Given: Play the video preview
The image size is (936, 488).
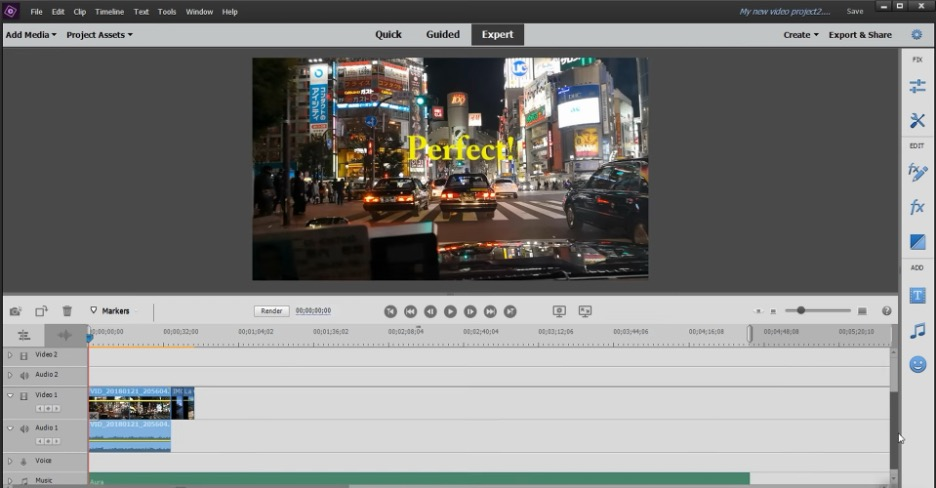Looking at the screenshot, I should pos(450,311).
